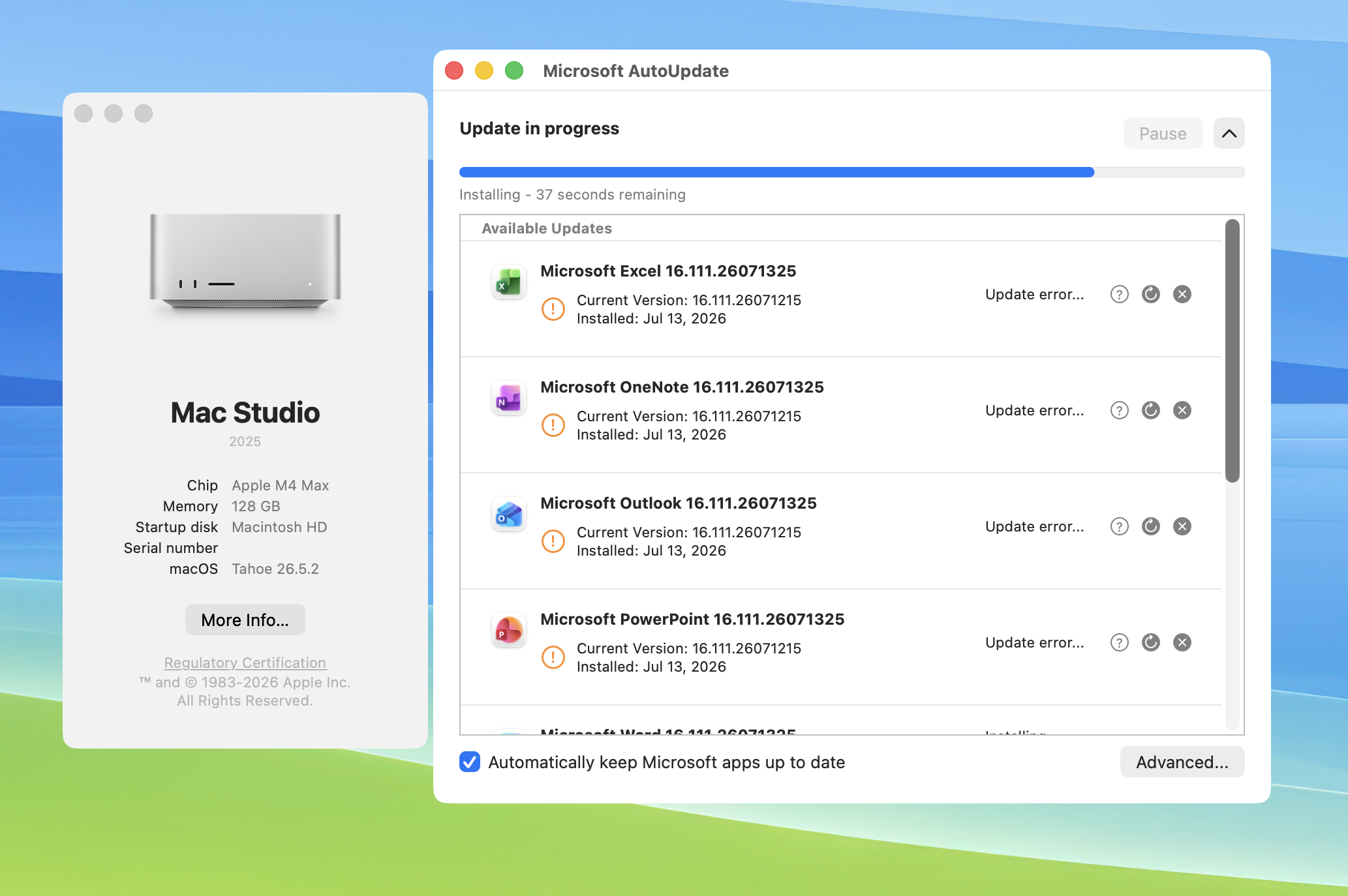Screen dimensions: 1348x896
Task: Click the 'Update in progress' heading
Action: pyautogui.click(x=539, y=128)
